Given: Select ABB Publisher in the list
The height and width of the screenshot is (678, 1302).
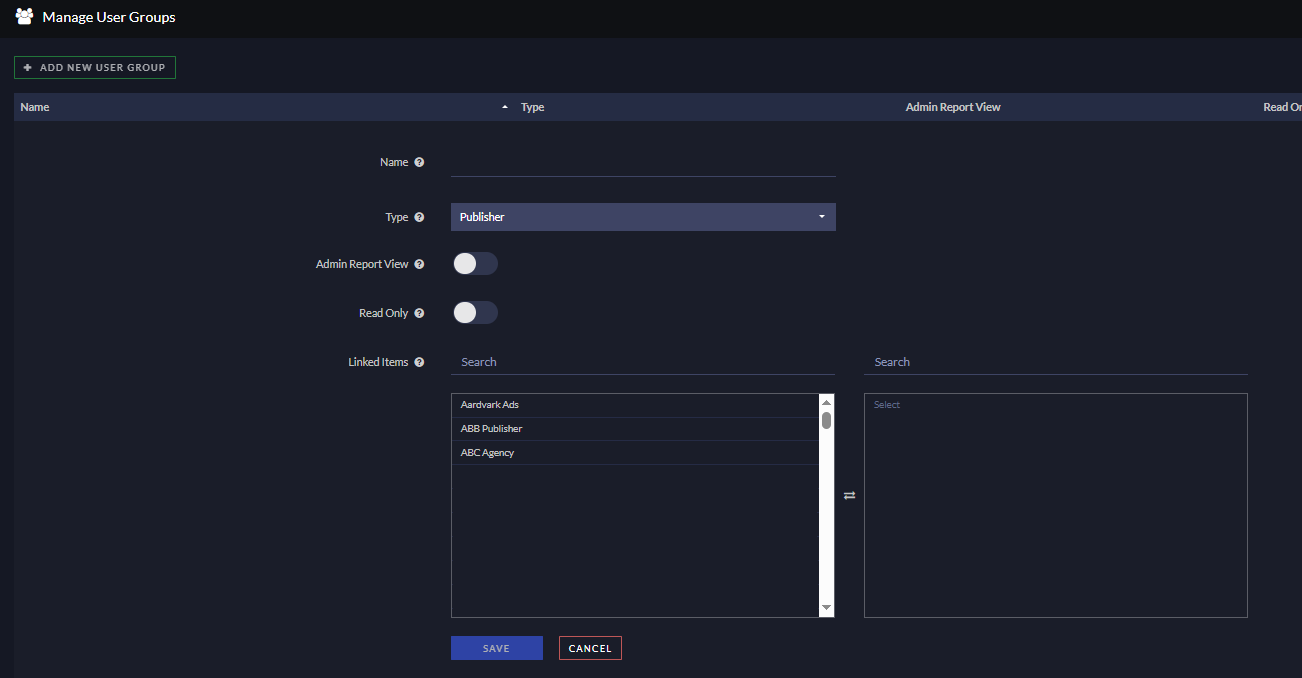Looking at the screenshot, I should 635,429.
